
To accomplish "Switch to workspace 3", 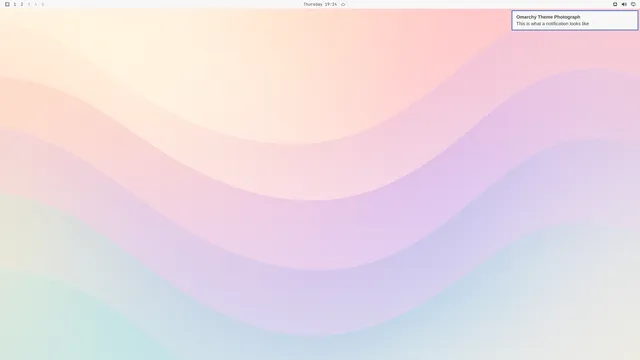I will coord(29,4).
